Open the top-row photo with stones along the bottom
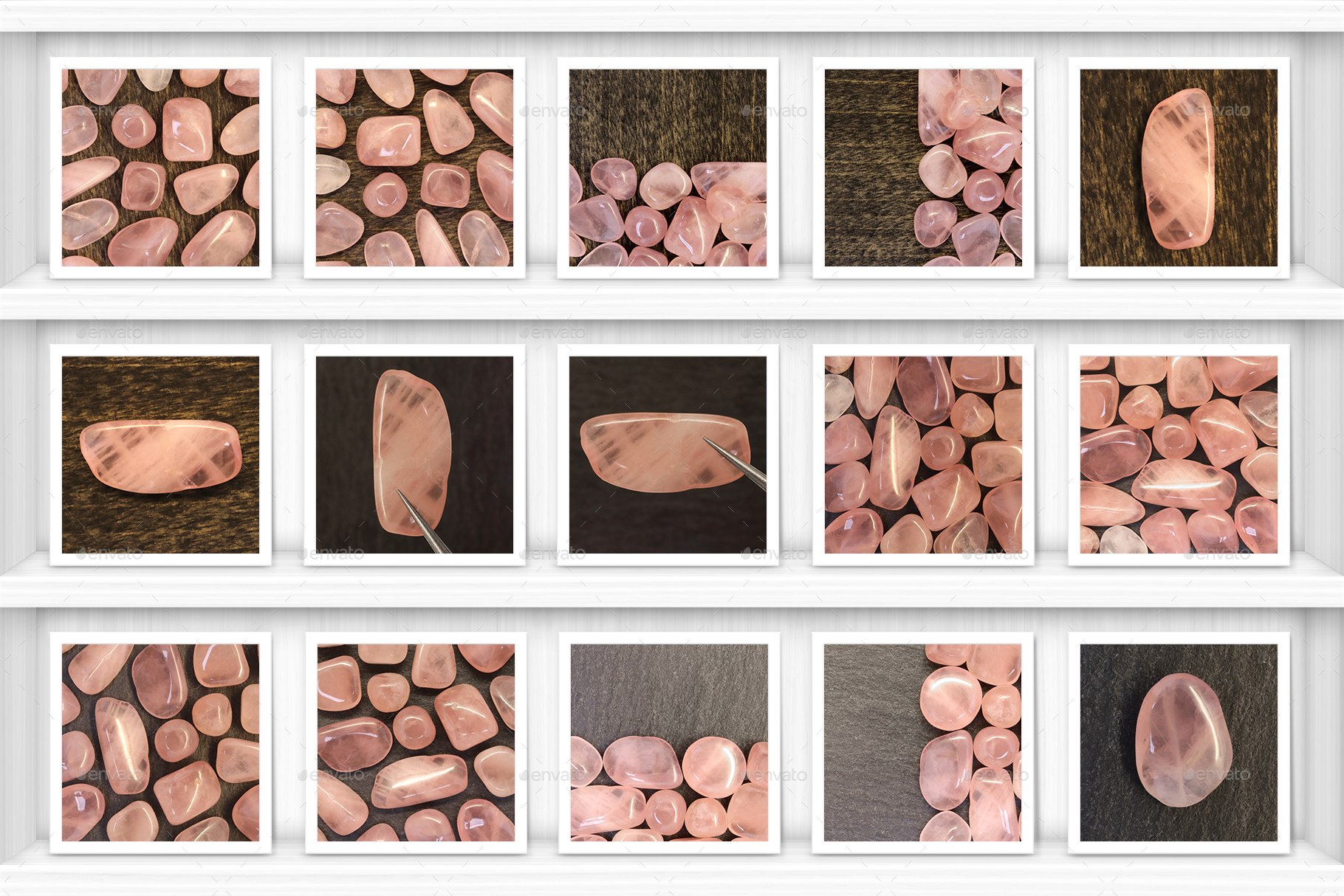1344x896 pixels. [x=668, y=168]
